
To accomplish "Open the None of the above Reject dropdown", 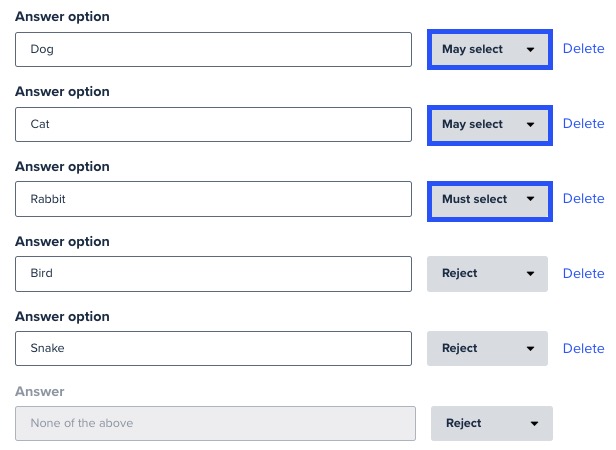I will (x=491, y=423).
